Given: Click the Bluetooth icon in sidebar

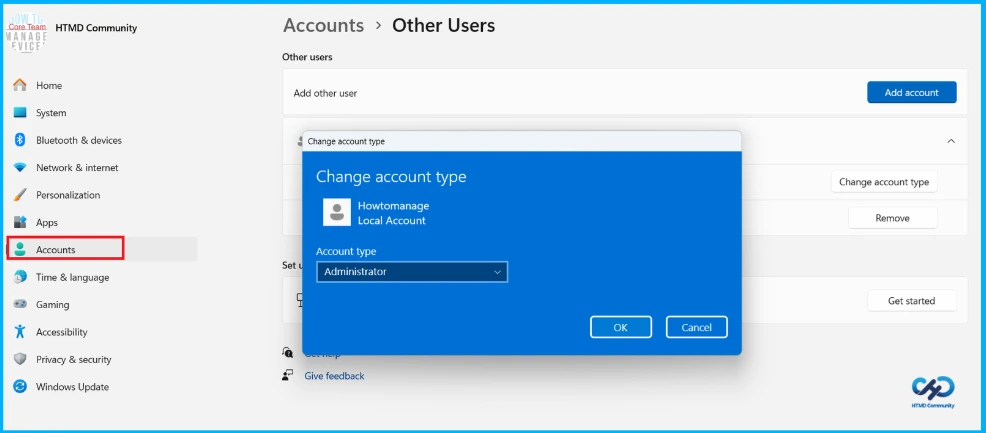Looking at the screenshot, I should click(20, 140).
